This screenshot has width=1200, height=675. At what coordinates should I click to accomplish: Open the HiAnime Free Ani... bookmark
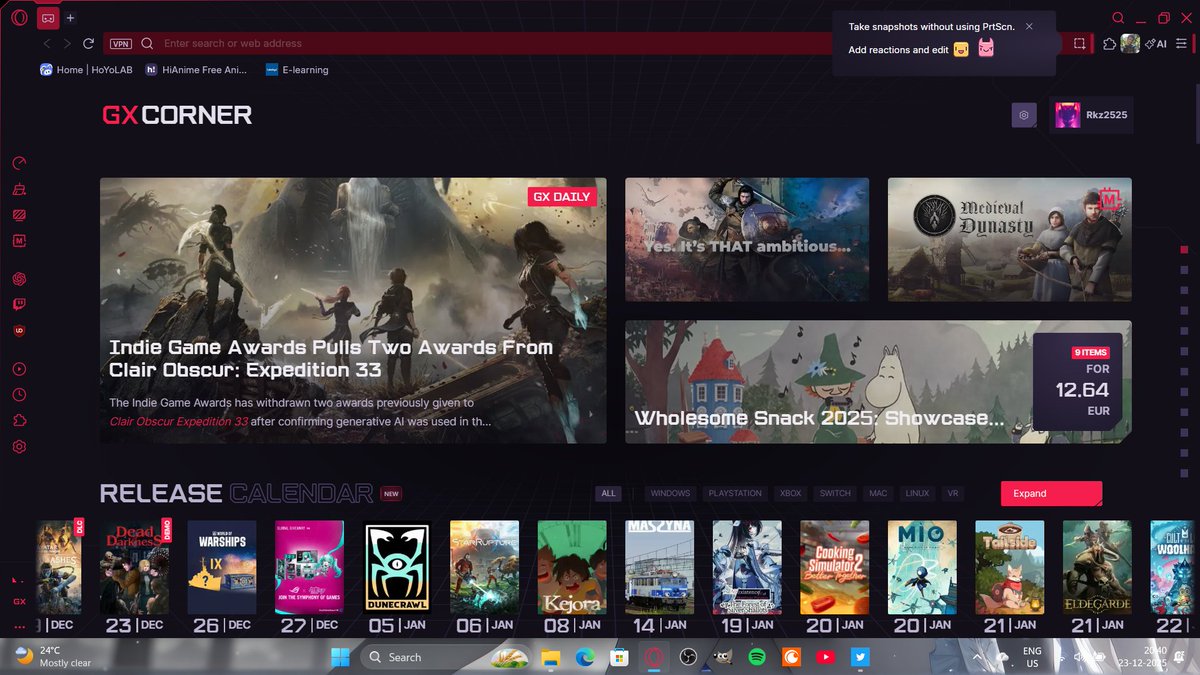click(x=196, y=70)
